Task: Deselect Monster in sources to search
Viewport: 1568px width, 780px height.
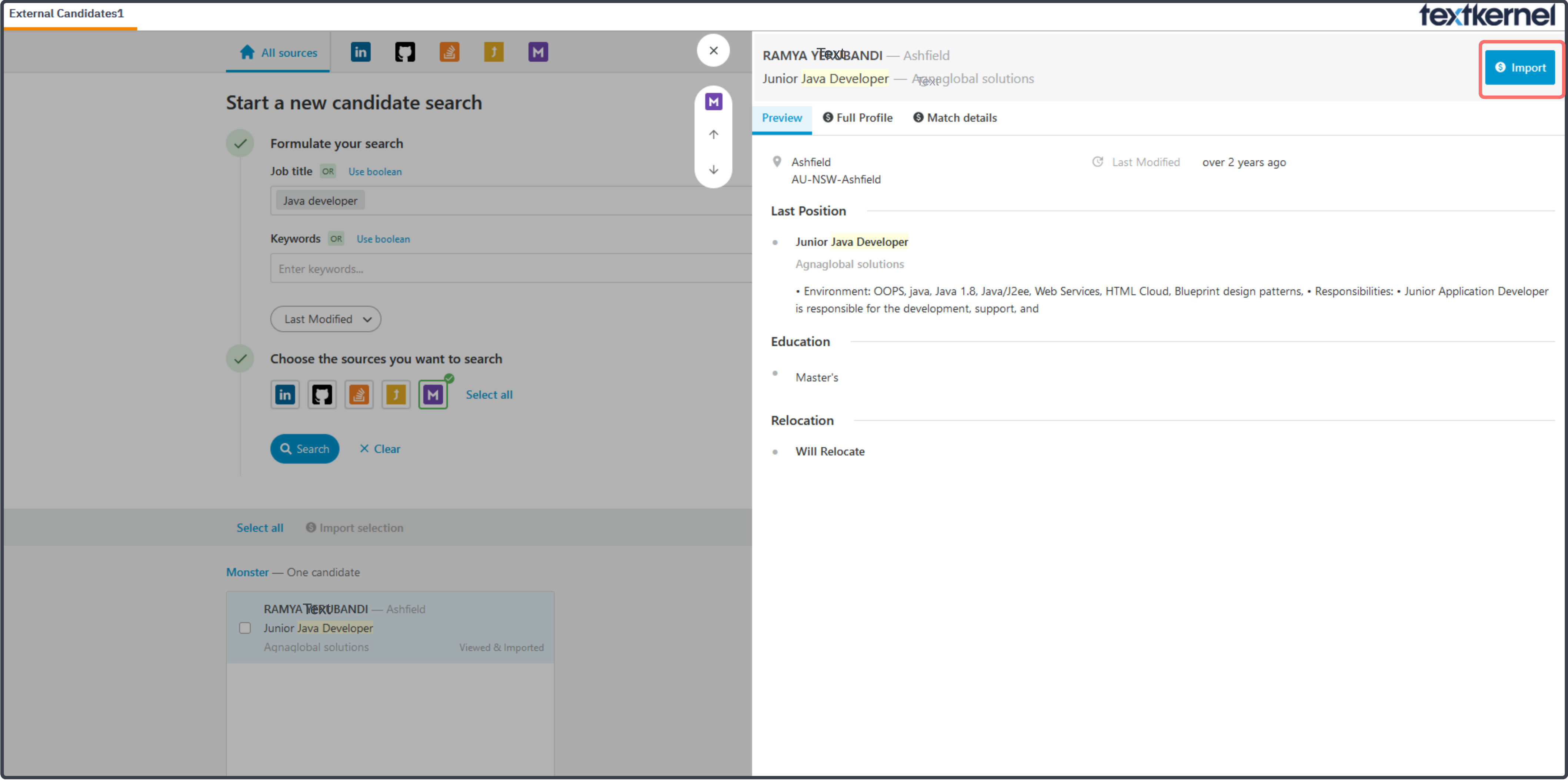Action: [x=433, y=395]
